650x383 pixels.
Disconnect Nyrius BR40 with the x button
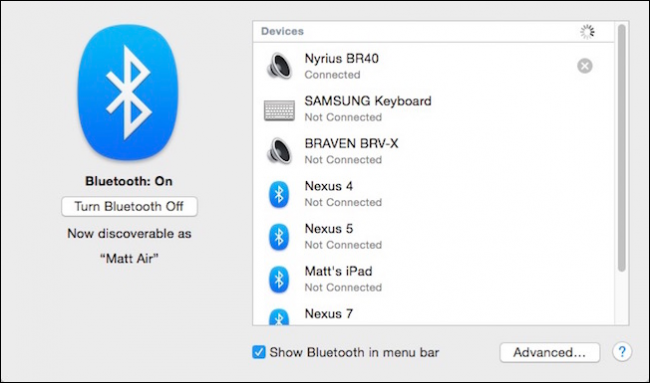click(585, 66)
